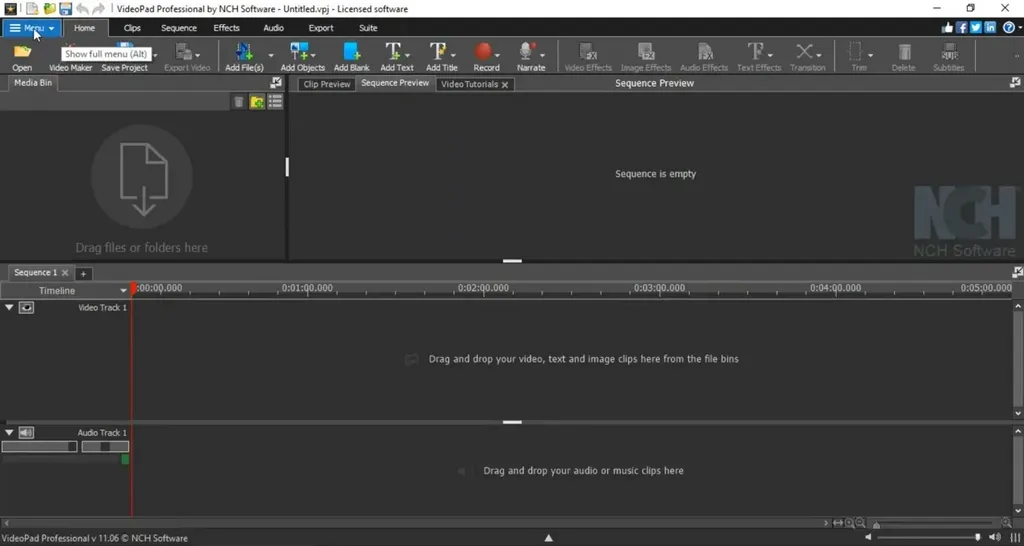
Task: Click the Transition icon
Action: coord(805,52)
